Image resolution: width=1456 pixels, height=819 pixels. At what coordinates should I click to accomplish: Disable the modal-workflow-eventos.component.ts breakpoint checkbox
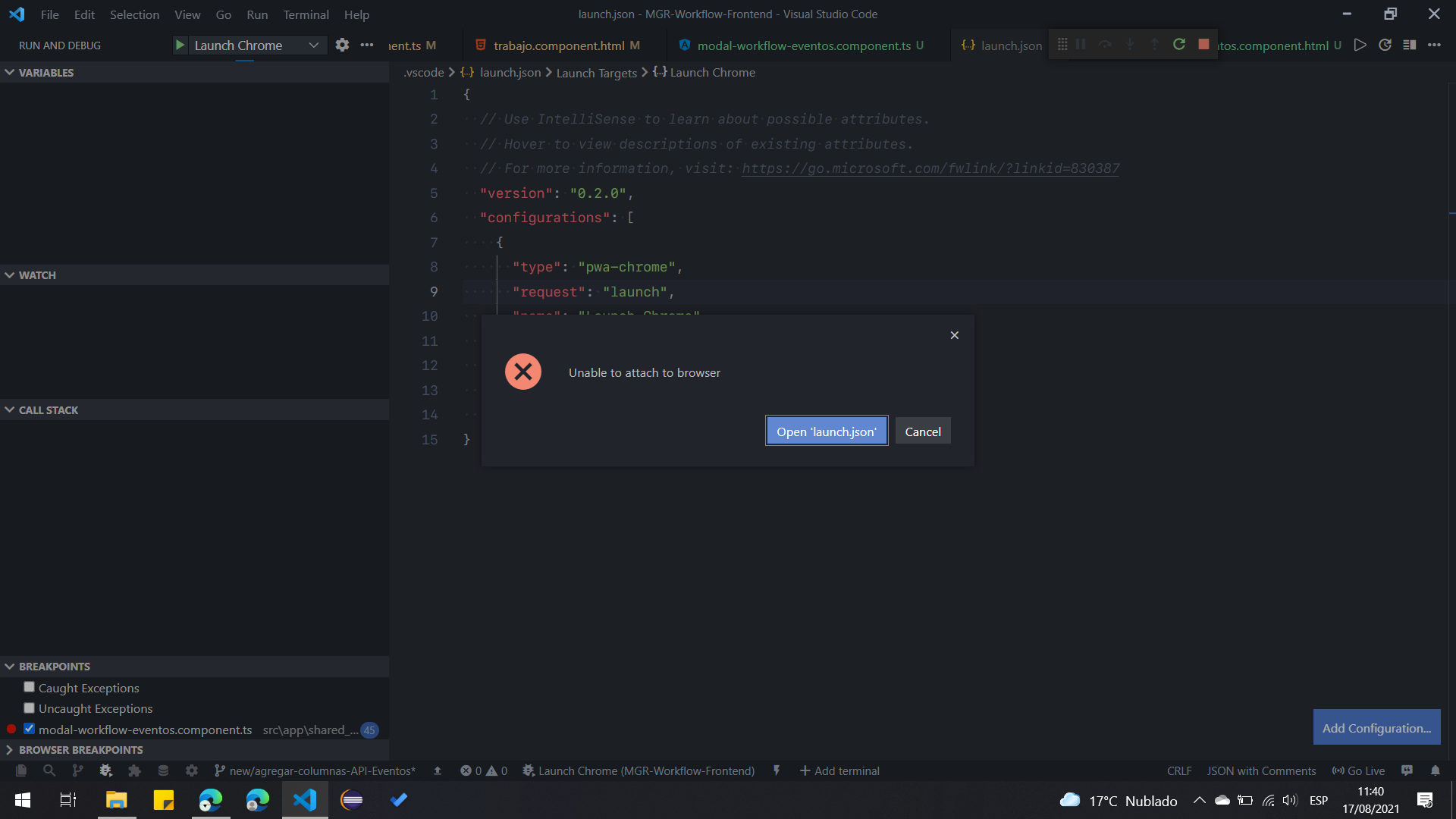pyautogui.click(x=29, y=729)
